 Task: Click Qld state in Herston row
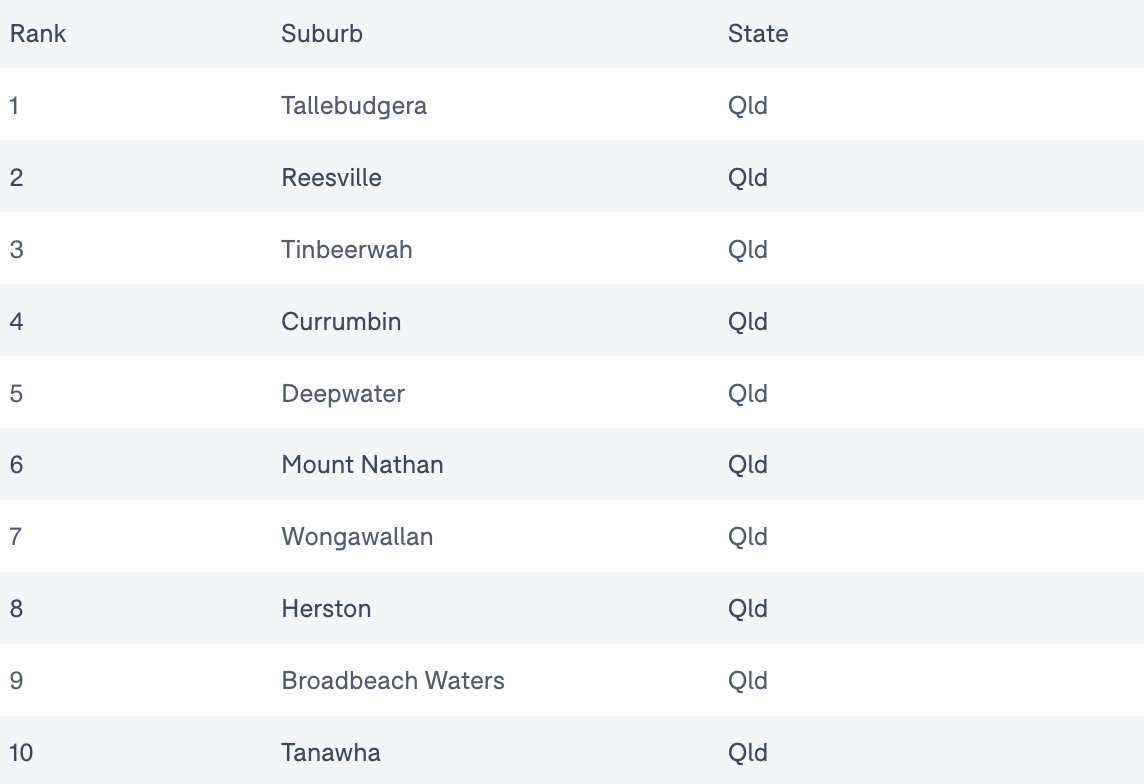(747, 609)
